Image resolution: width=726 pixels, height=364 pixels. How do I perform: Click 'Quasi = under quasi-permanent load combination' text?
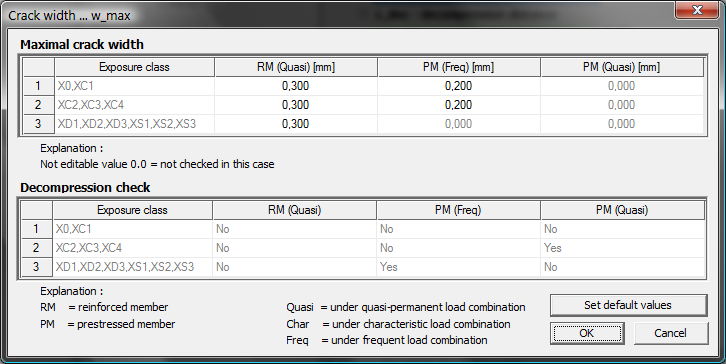(x=406, y=307)
